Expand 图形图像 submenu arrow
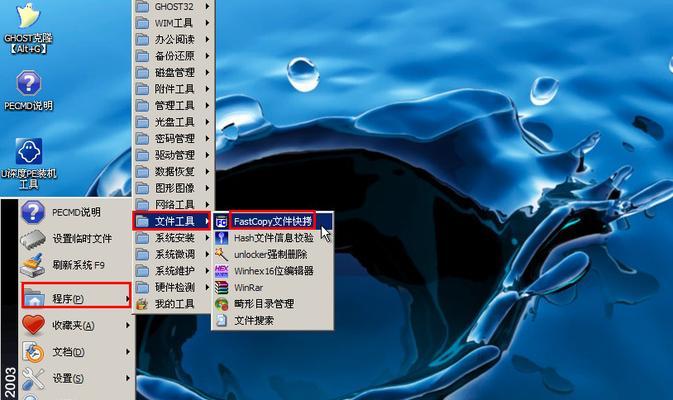 [x=207, y=188]
